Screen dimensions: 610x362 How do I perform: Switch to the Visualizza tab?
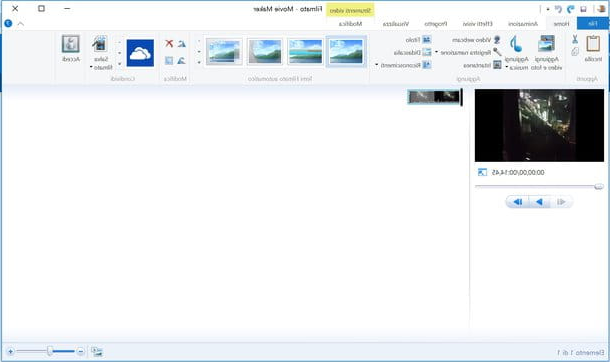[x=396, y=24]
